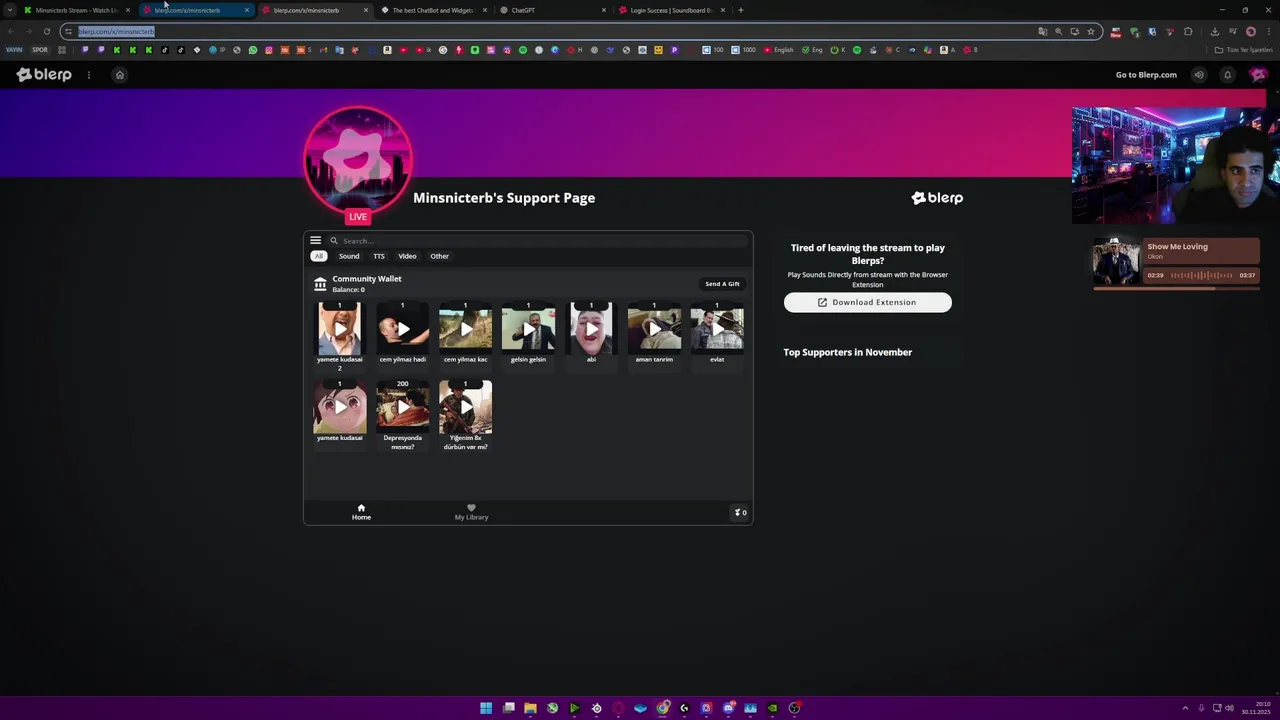Play the aman tanrım sound
Viewport: 1280px width, 720px height.
click(x=654, y=329)
